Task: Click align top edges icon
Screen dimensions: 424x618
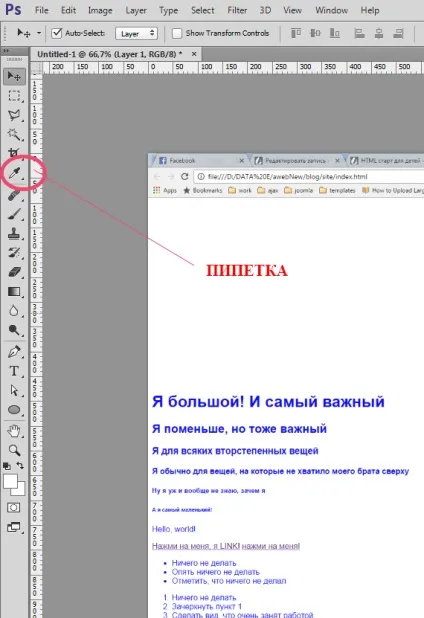Action: point(296,34)
